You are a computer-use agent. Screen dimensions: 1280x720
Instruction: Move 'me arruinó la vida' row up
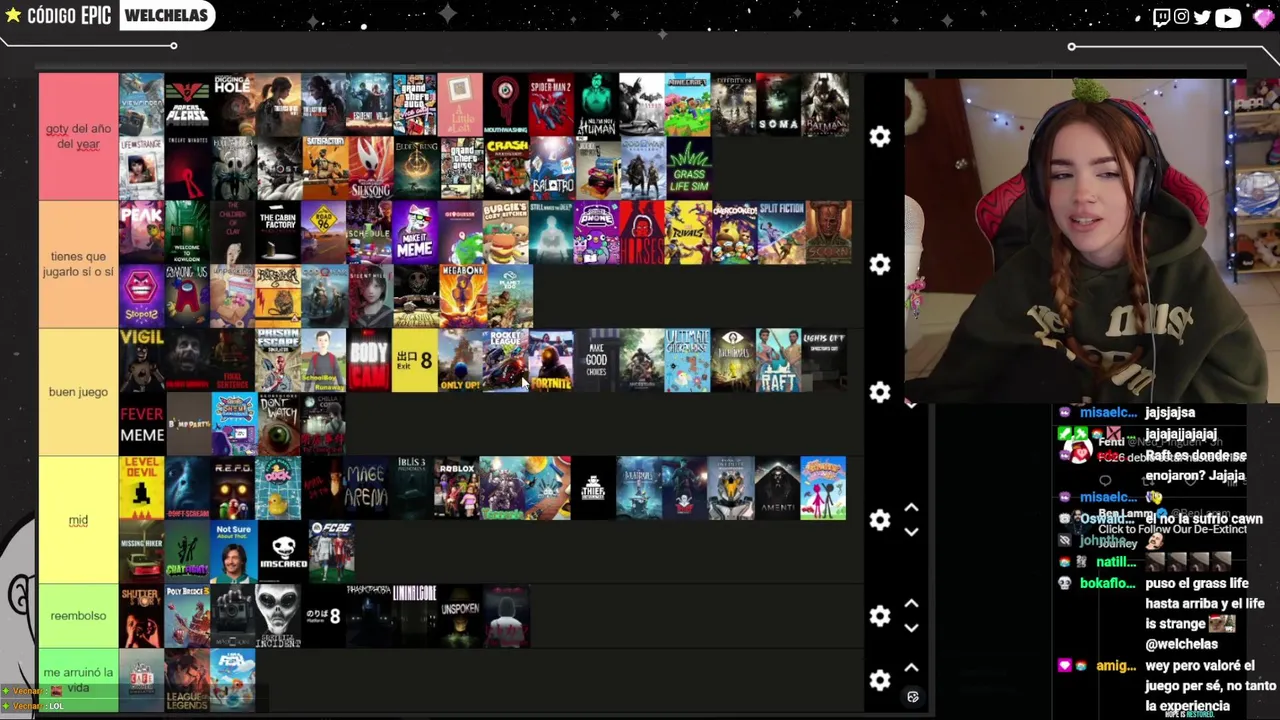click(x=911, y=668)
